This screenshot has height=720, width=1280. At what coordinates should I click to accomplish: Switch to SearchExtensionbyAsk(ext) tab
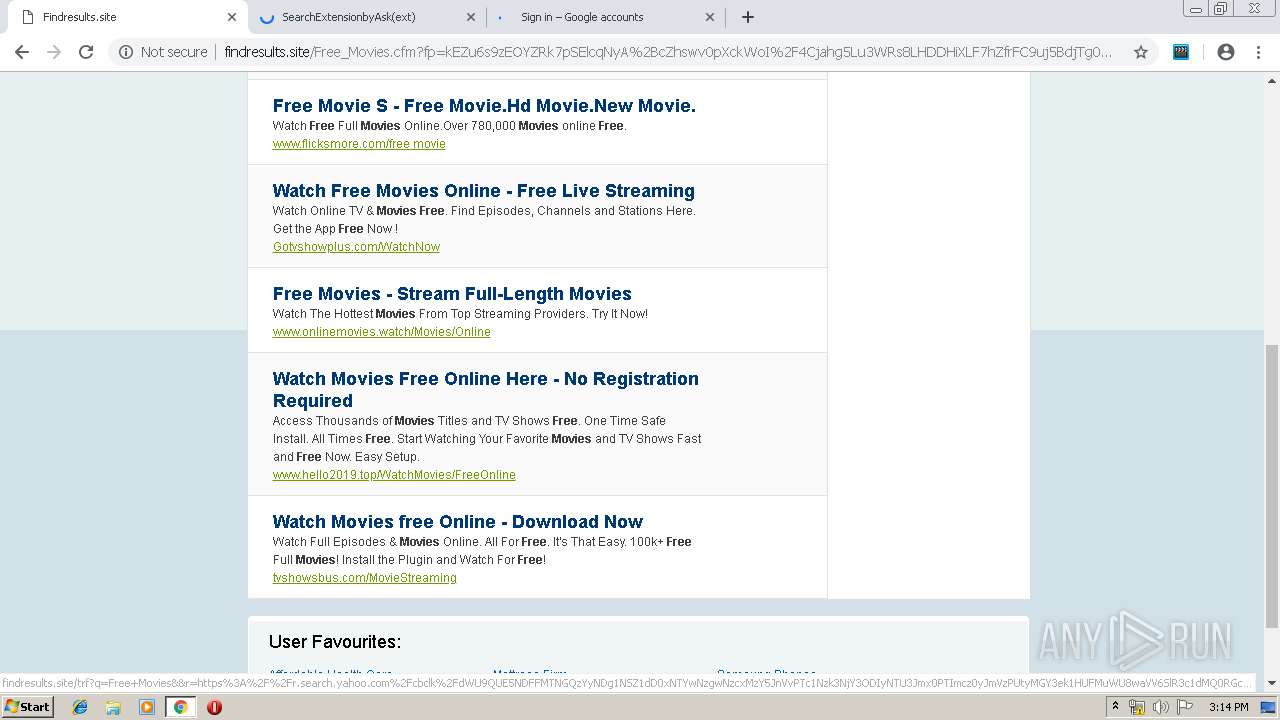coord(366,17)
